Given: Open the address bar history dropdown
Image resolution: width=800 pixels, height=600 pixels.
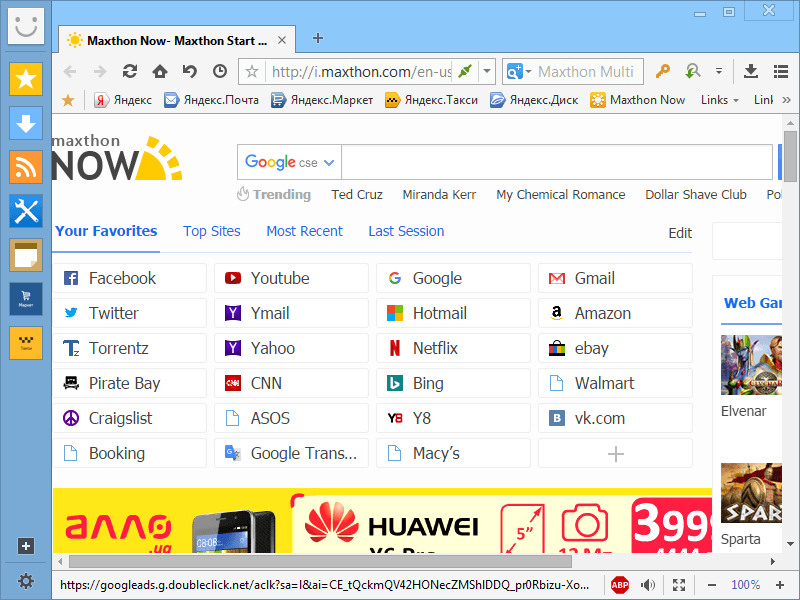Looking at the screenshot, I should [487, 71].
